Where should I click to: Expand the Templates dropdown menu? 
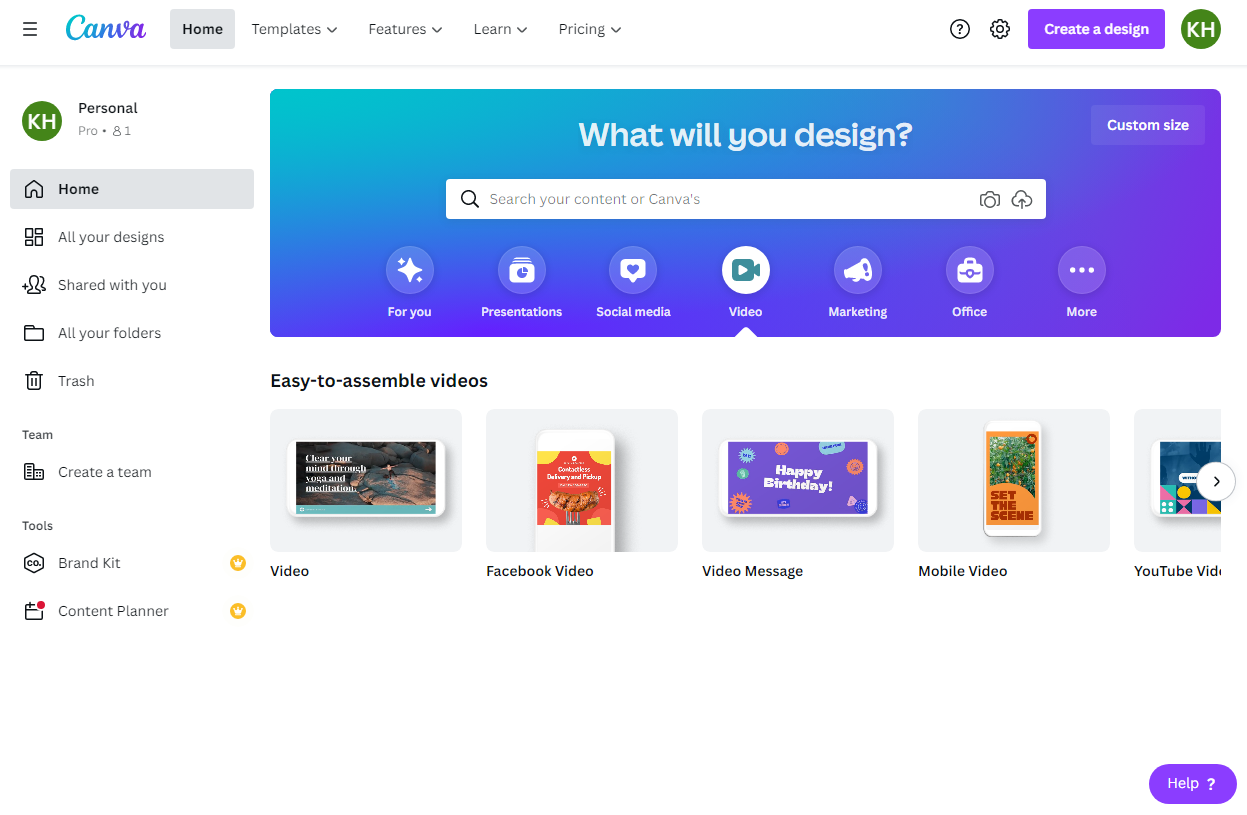click(294, 29)
